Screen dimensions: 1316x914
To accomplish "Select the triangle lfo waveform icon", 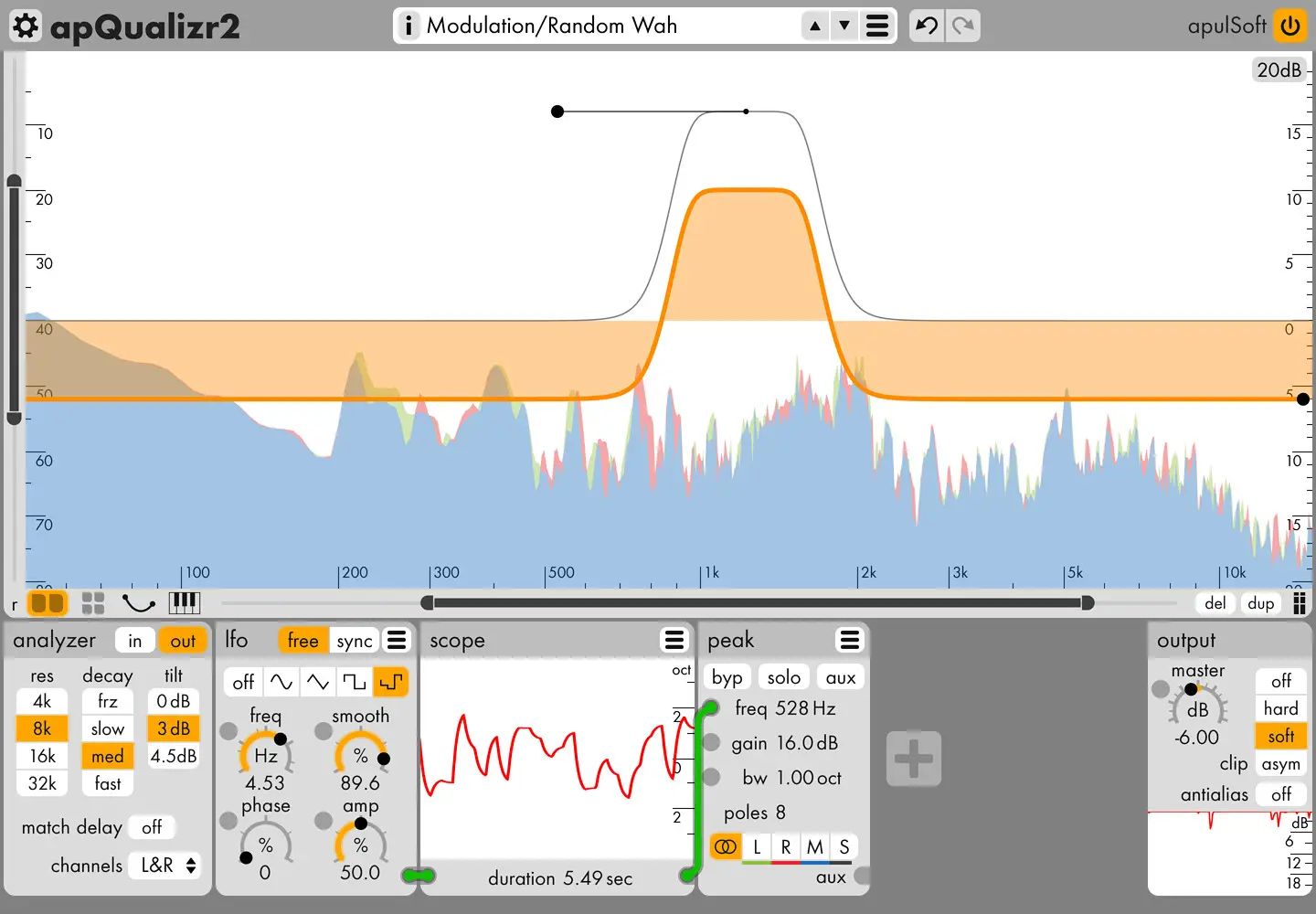I will point(318,682).
